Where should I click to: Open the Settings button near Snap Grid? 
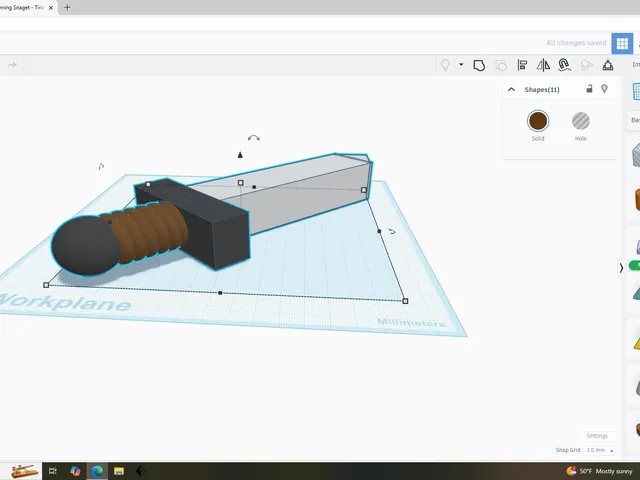coord(597,436)
